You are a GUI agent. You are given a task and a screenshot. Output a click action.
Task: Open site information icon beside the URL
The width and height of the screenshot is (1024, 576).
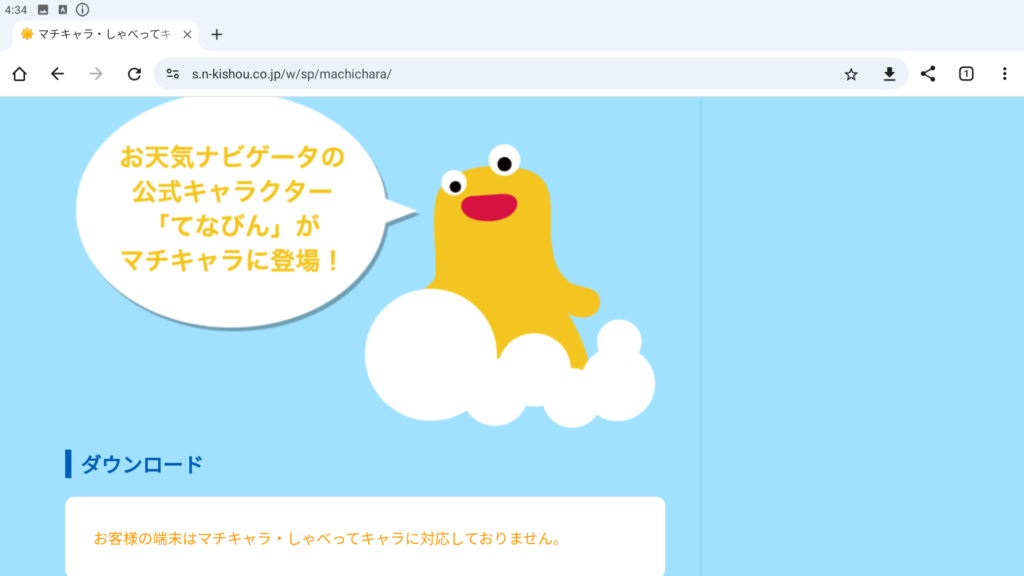pyautogui.click(x=173, y=74)
